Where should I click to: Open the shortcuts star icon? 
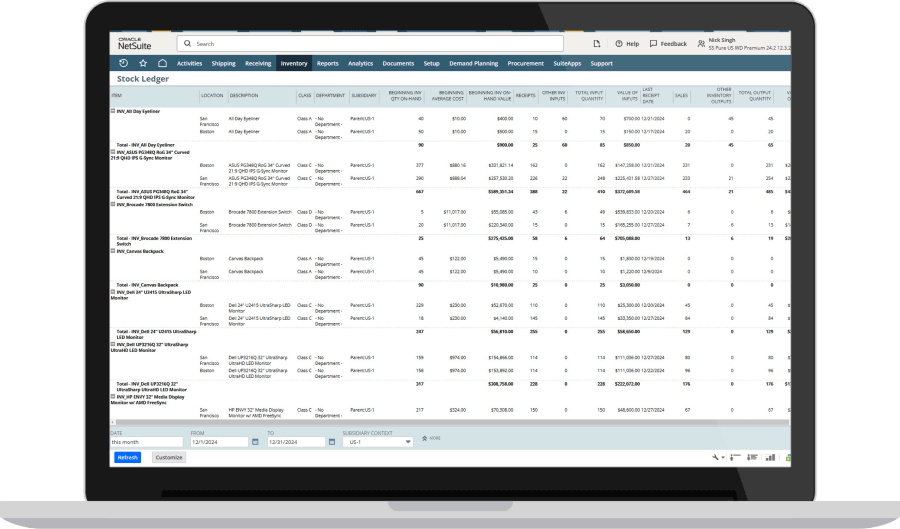(143, 63)
